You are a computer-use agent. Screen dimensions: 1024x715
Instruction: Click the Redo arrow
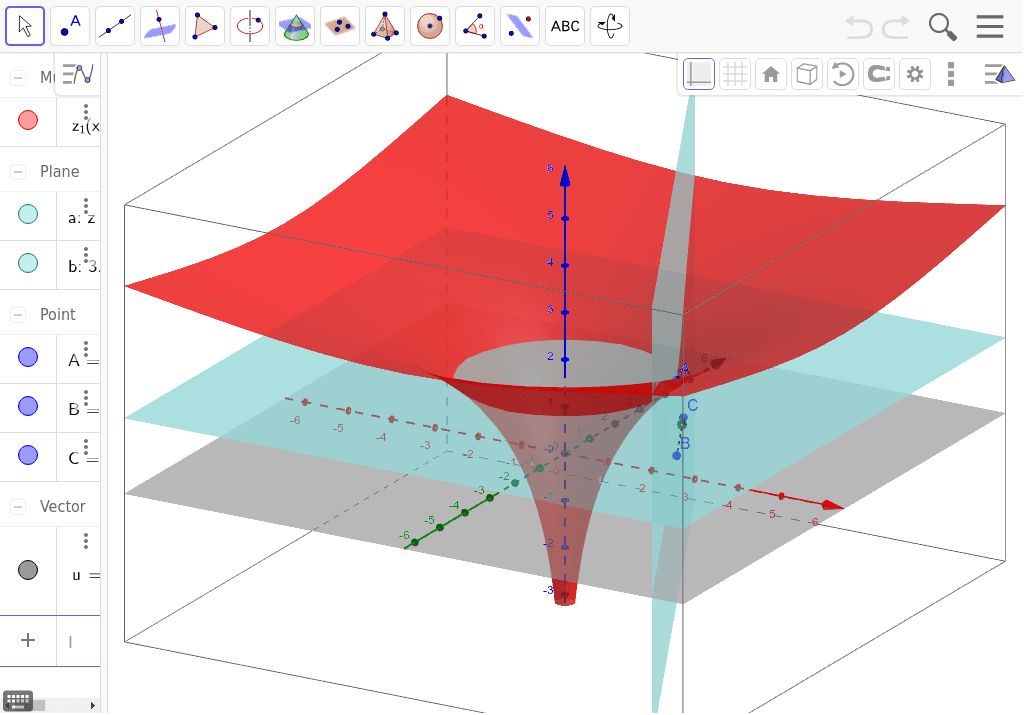point(896,27)
